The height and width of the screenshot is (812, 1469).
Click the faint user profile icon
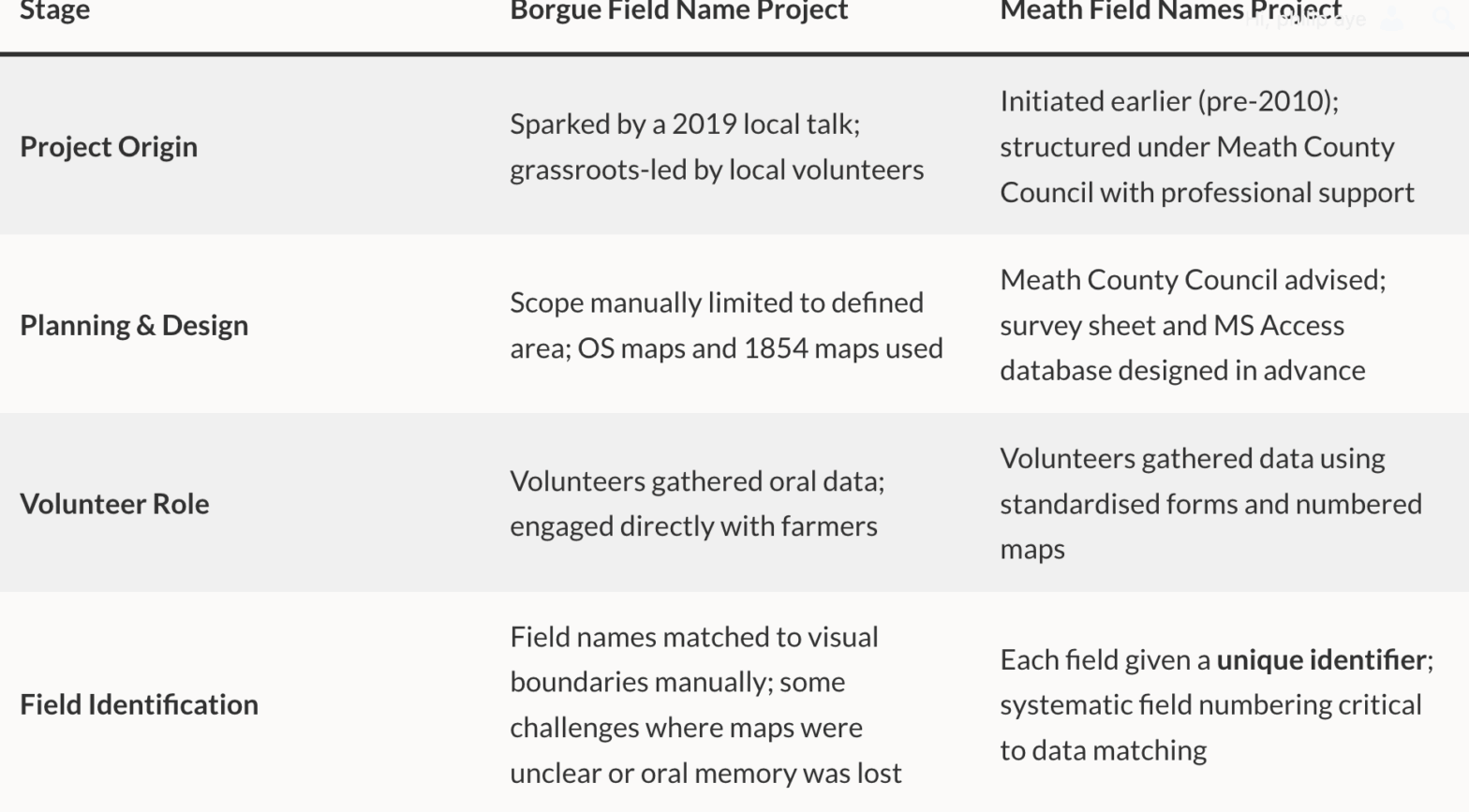coord(1393,20)
